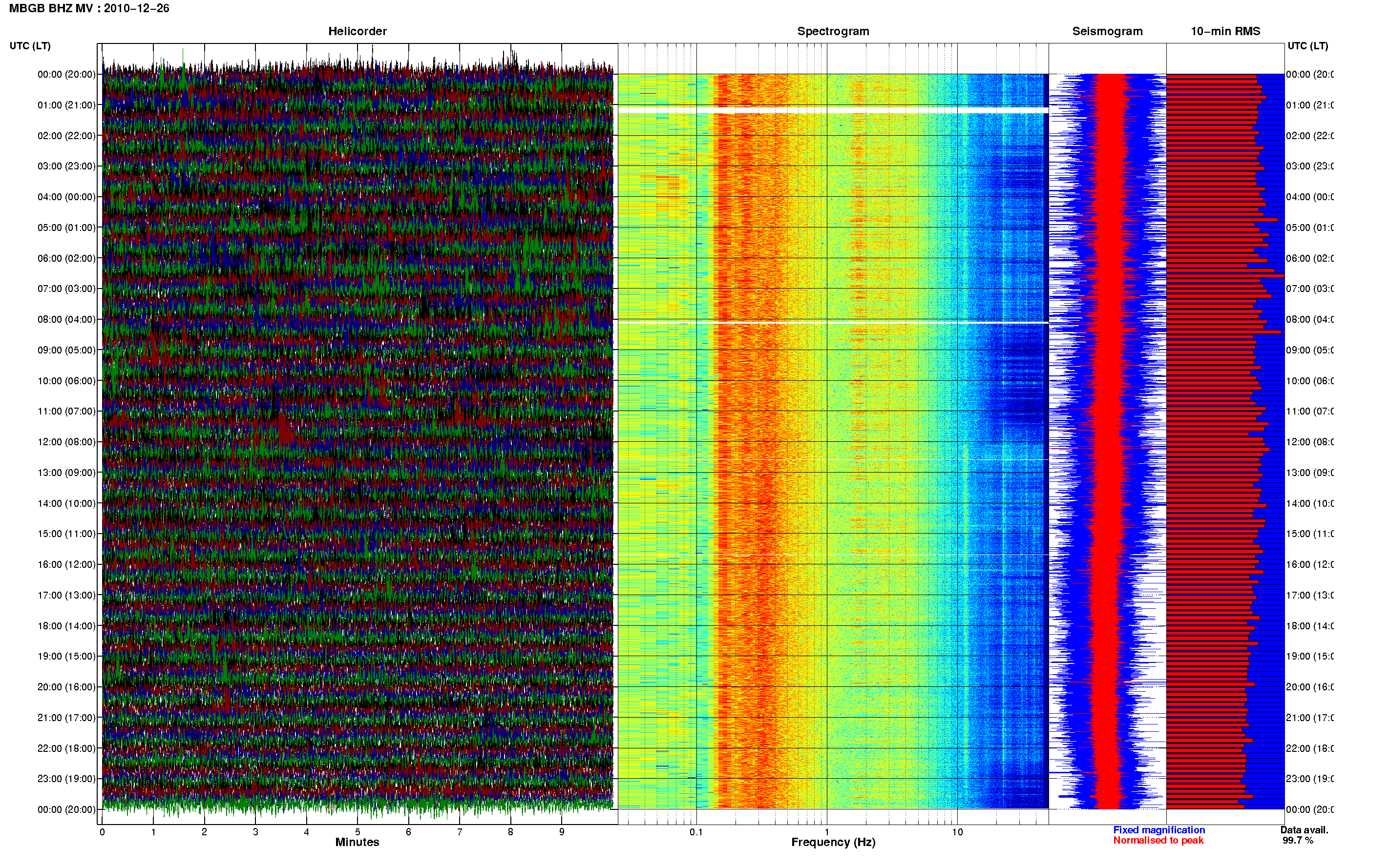Click the 0.1 frequency axis tick label
This screenshot has height=868, width=1389.
click(x=696, y=832)
